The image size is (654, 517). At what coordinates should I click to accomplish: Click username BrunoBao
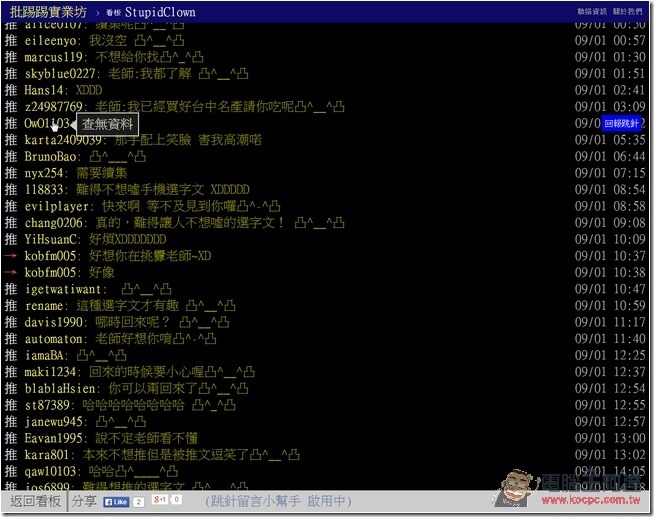click(50, 157)
